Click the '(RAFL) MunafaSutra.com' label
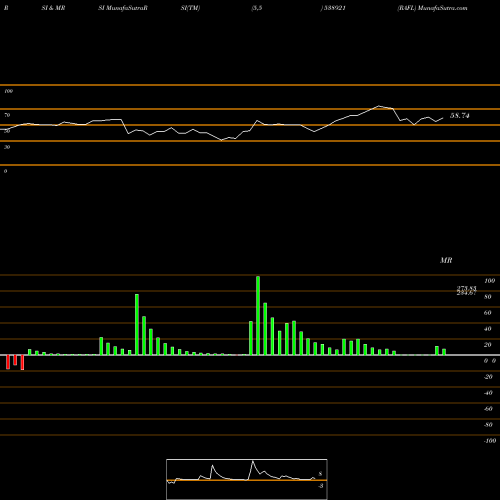Screen dimensions: 500x500 [x=432, y=8]
